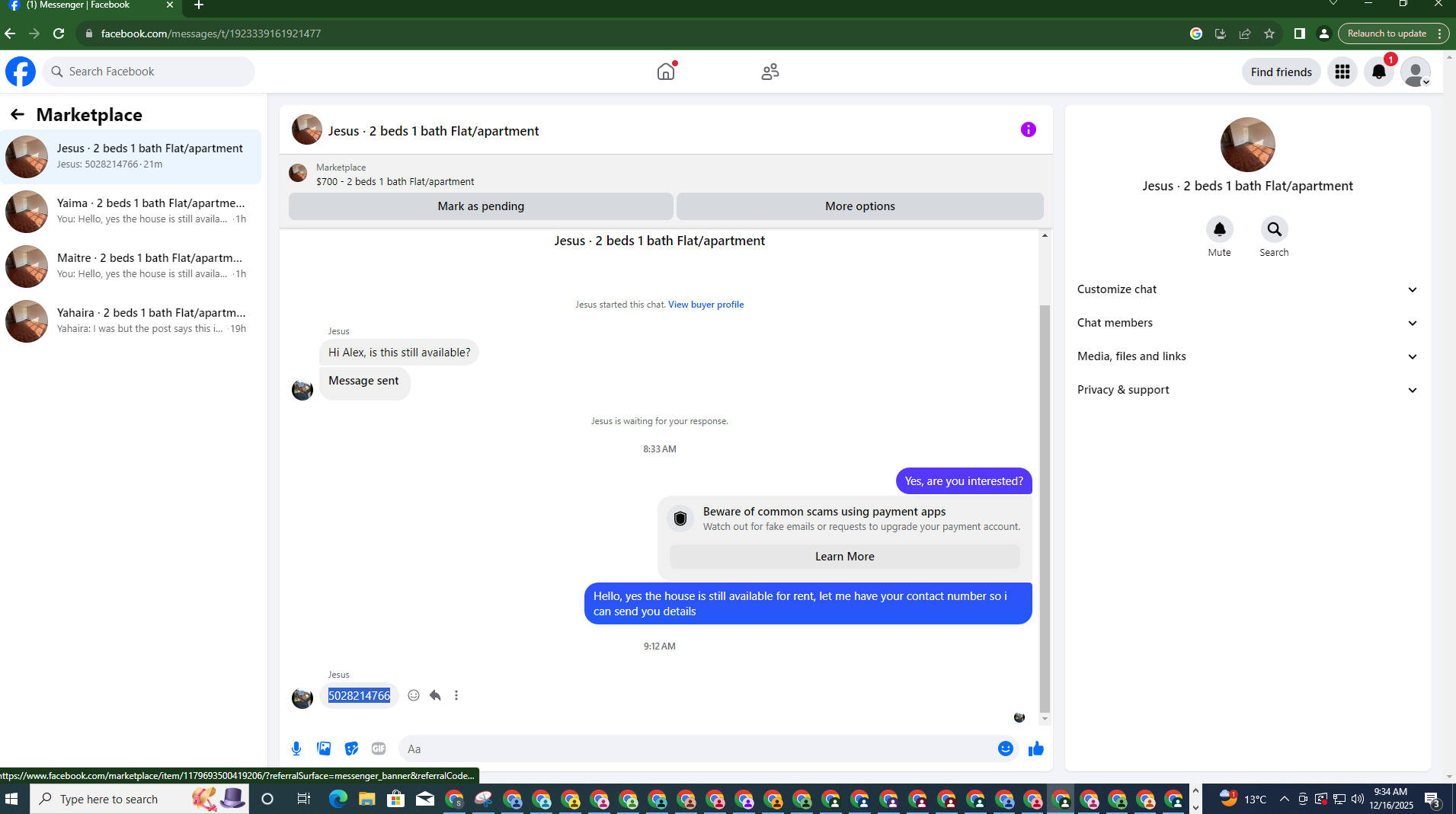Click the 'Yes, are you interested?' message
This screenshot has height=814, width=1456.
(x=964, y=481)
